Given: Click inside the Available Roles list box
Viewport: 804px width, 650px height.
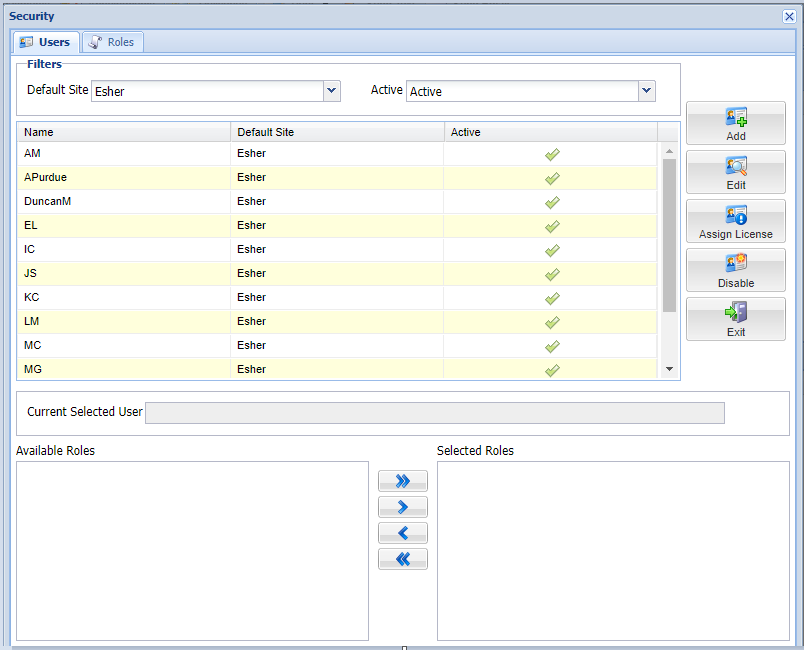Looking at the screenshot, I should pyautogui.click(x=192, y=551).
